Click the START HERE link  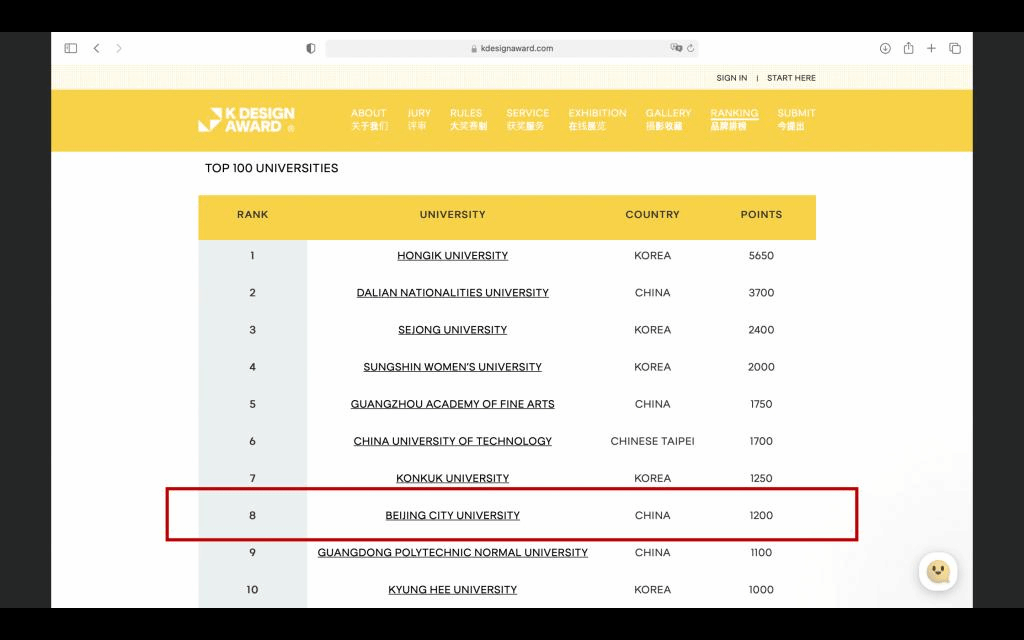click(x=791, y=78)
